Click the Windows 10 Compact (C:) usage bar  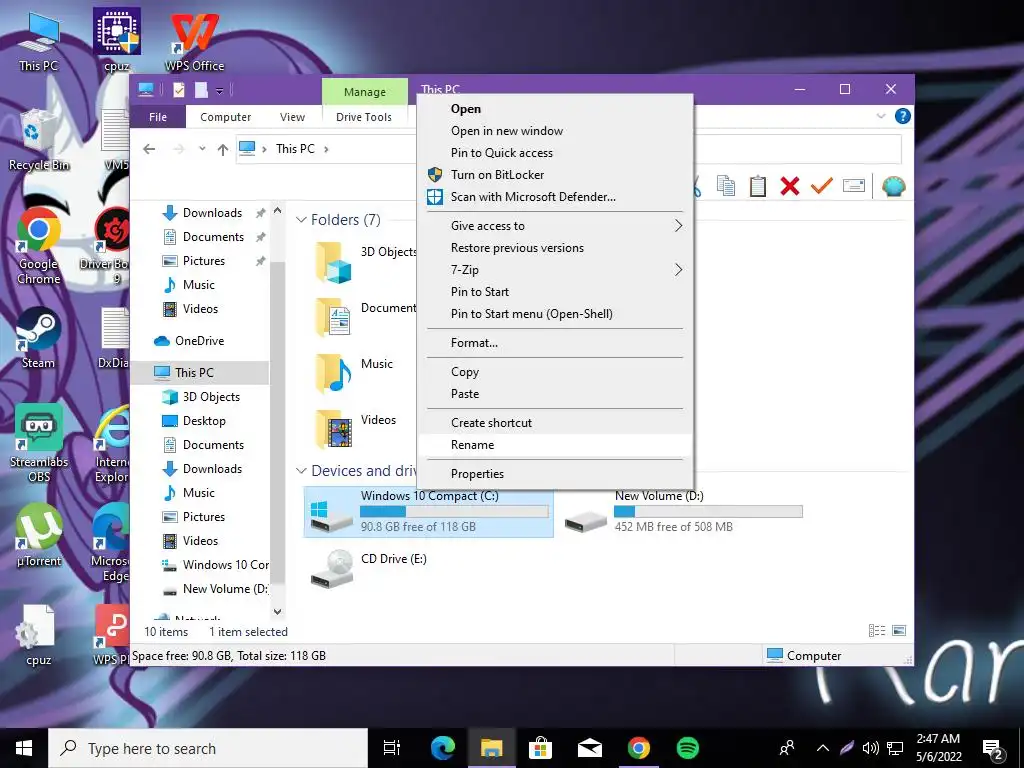455,511
